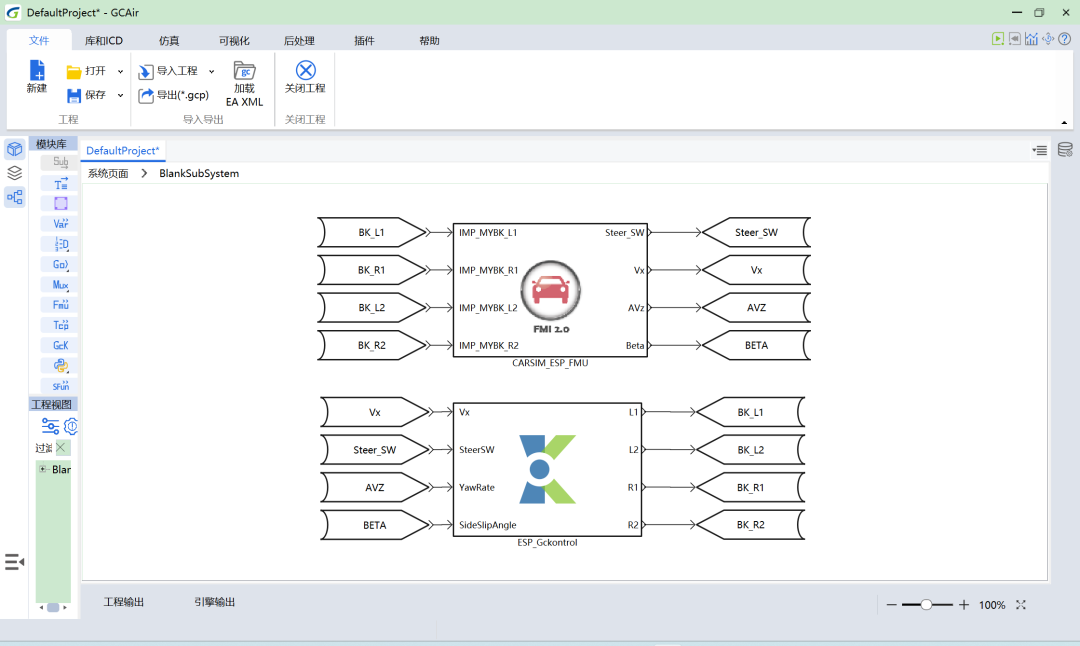Click 加载 EA XML load button

click(245, 83)
